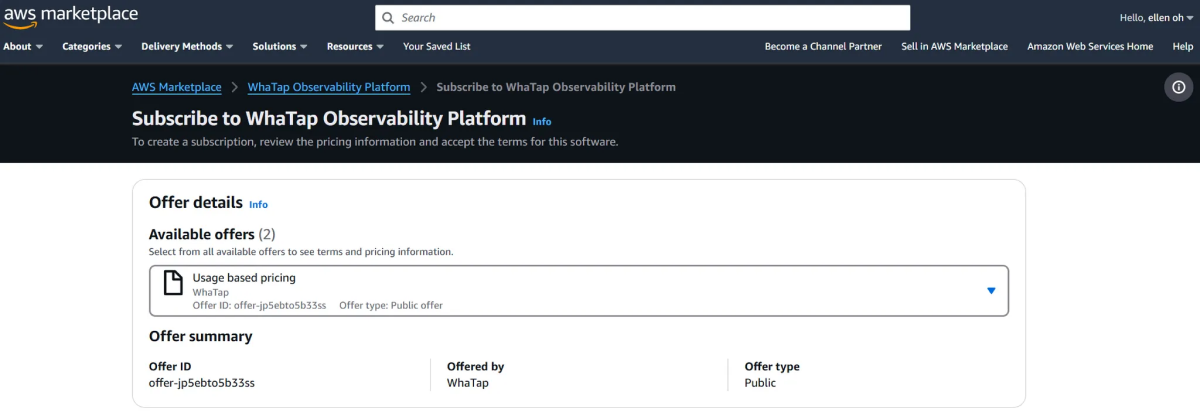Click the document icon in offer selector
This screenshot has height=413, width=1200.
(x=173, y=282)
